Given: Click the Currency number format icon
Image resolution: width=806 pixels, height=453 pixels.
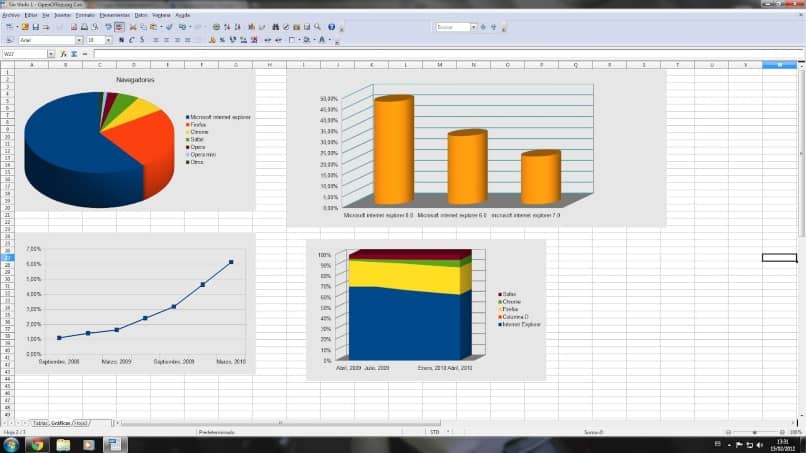Looking at the screenshot, I should pyautogui.click(x=211, y=40).
